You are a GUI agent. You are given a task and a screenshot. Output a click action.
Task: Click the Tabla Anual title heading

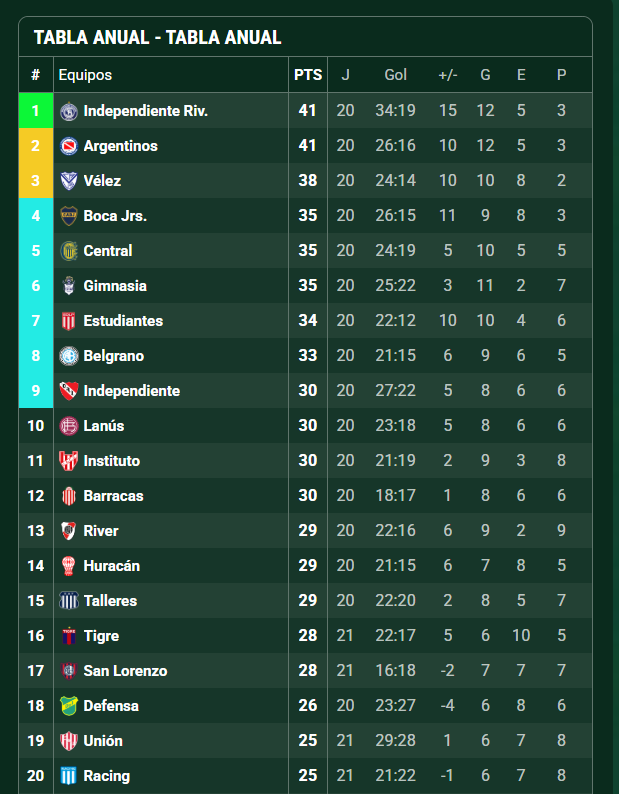[x=158, y=37]
